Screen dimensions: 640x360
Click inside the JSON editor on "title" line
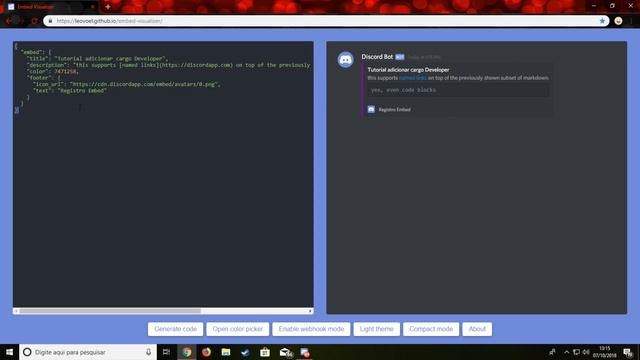(97, 59)
